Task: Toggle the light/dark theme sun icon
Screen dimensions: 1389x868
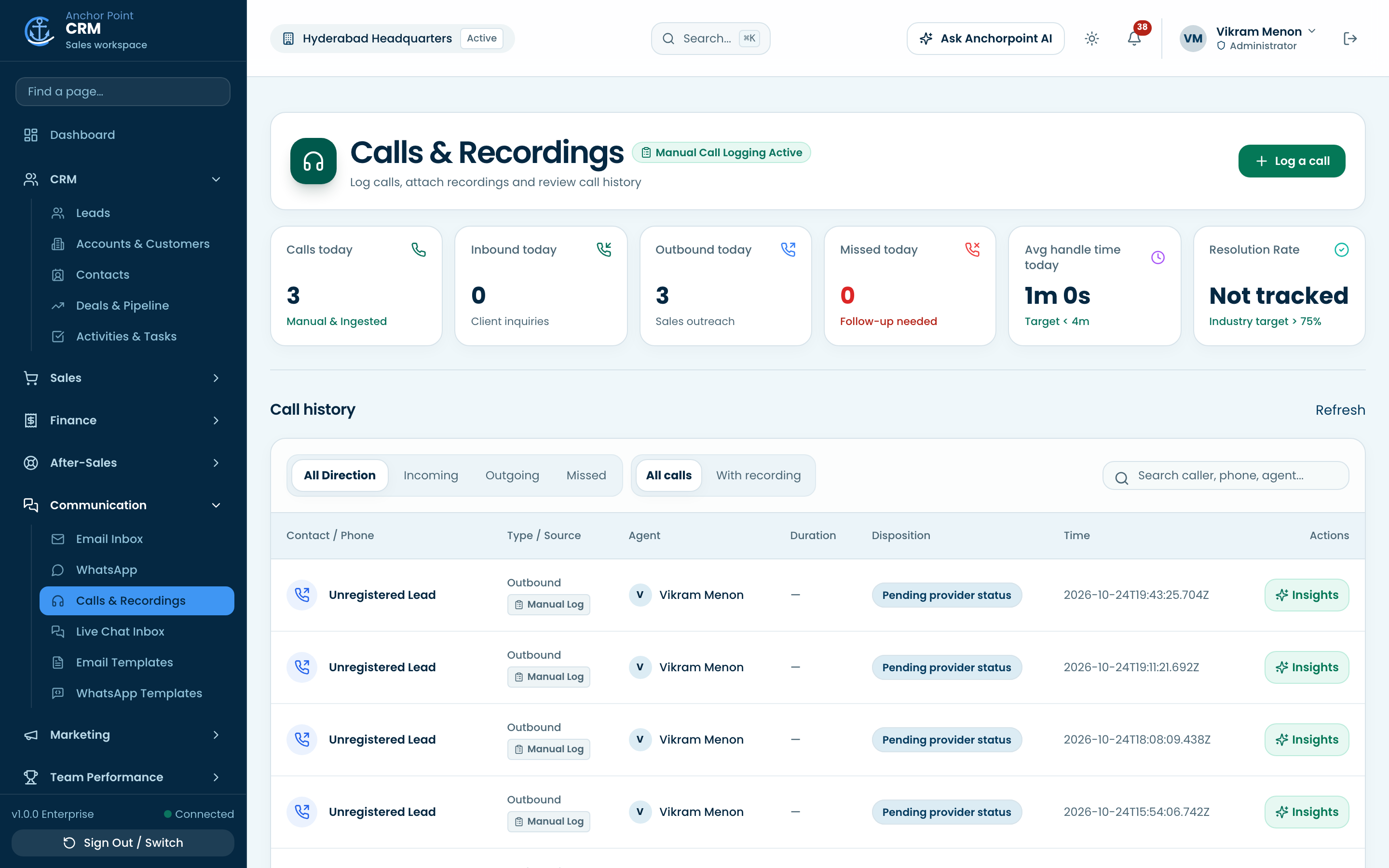Action: (x=1092, y=39)
